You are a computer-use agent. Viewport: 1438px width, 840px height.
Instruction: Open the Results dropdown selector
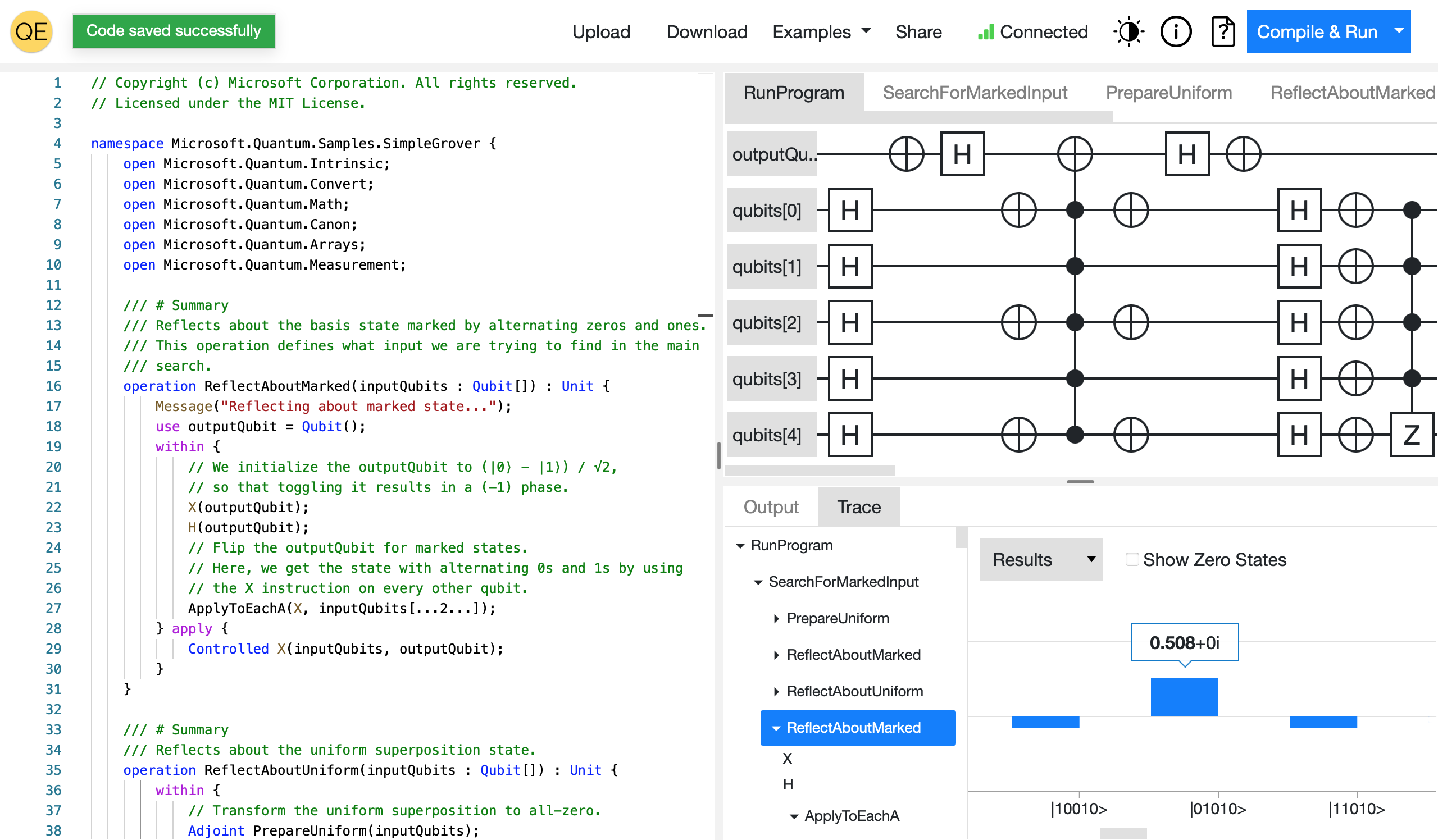click(1040, 559)
